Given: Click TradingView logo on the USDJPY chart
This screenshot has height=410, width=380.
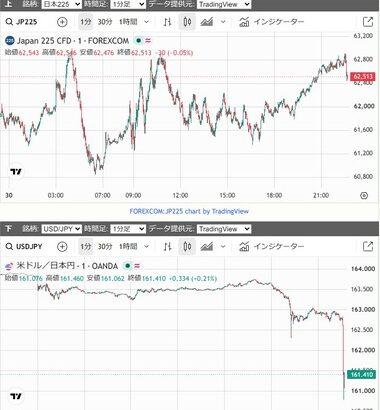Looking at the screenshot, I should [16, 396].
